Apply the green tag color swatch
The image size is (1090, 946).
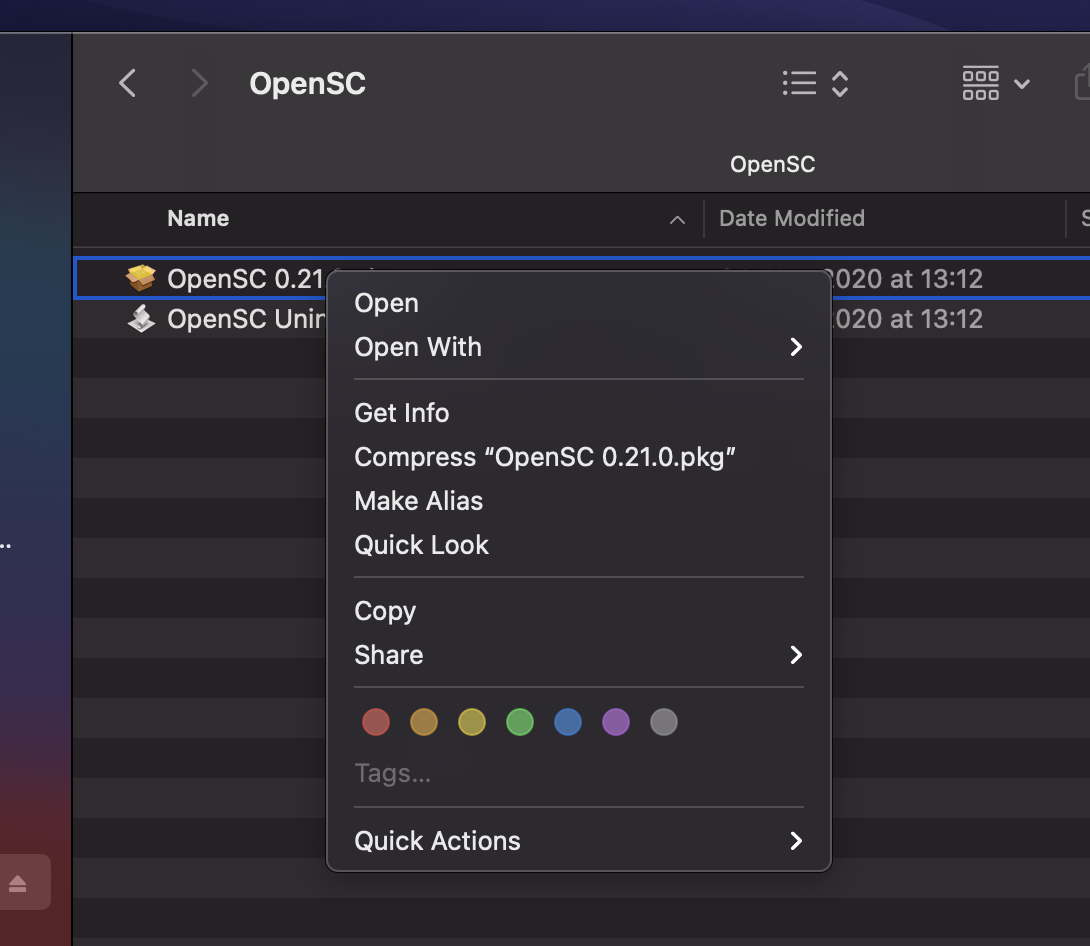pyautogui.click(x=520, y=722)
